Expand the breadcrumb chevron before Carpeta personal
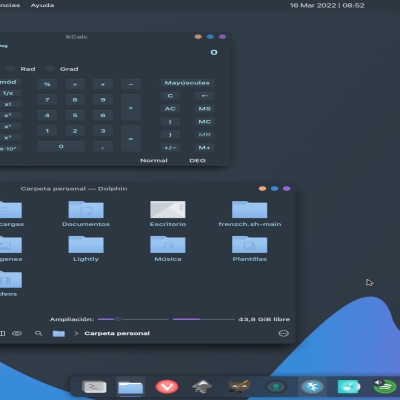Screen dimensions: 400x400 76,333
